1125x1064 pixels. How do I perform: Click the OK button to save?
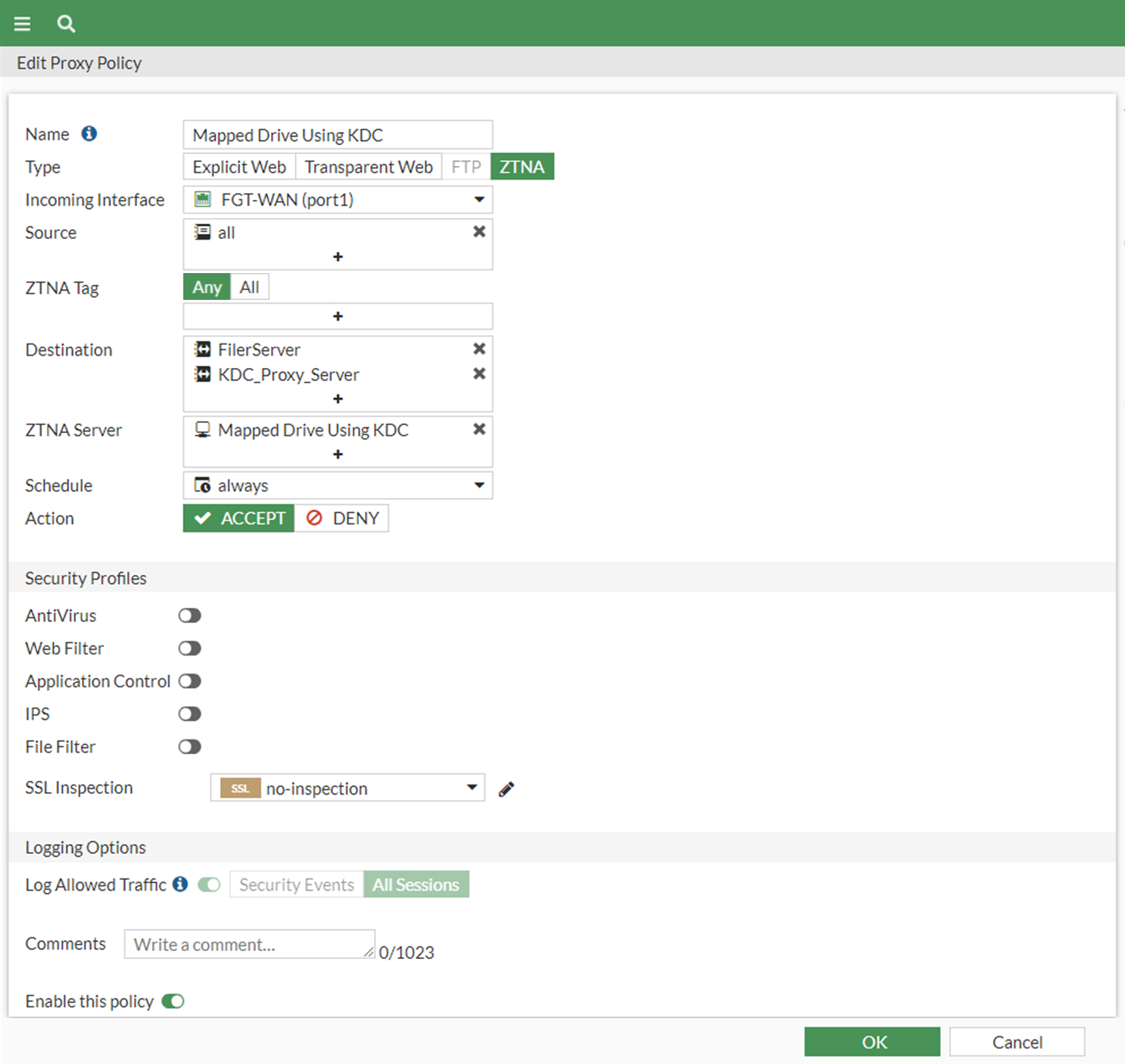[872, 1042]
